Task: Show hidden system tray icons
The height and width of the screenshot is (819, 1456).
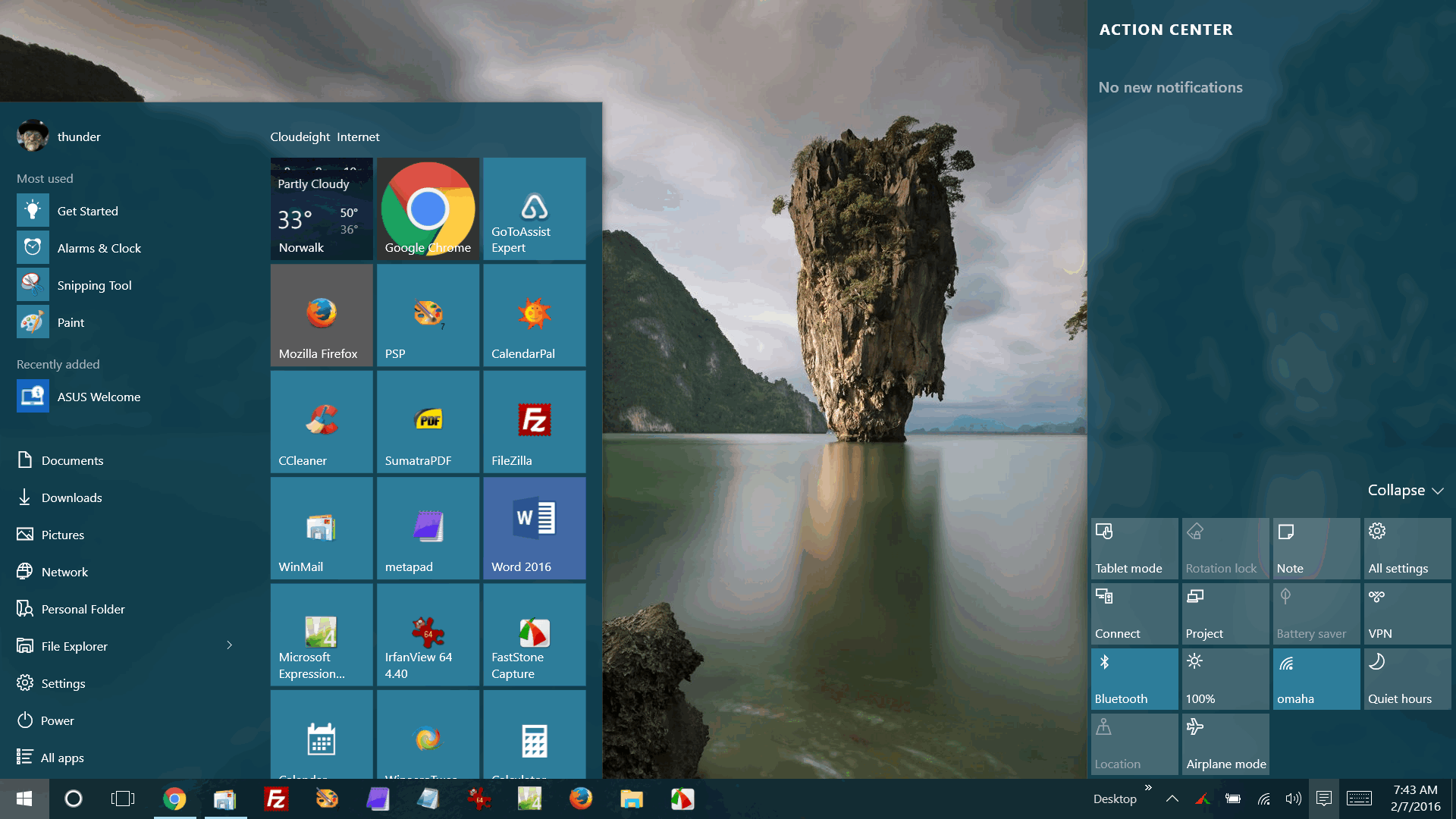Action: point(1172,799)
